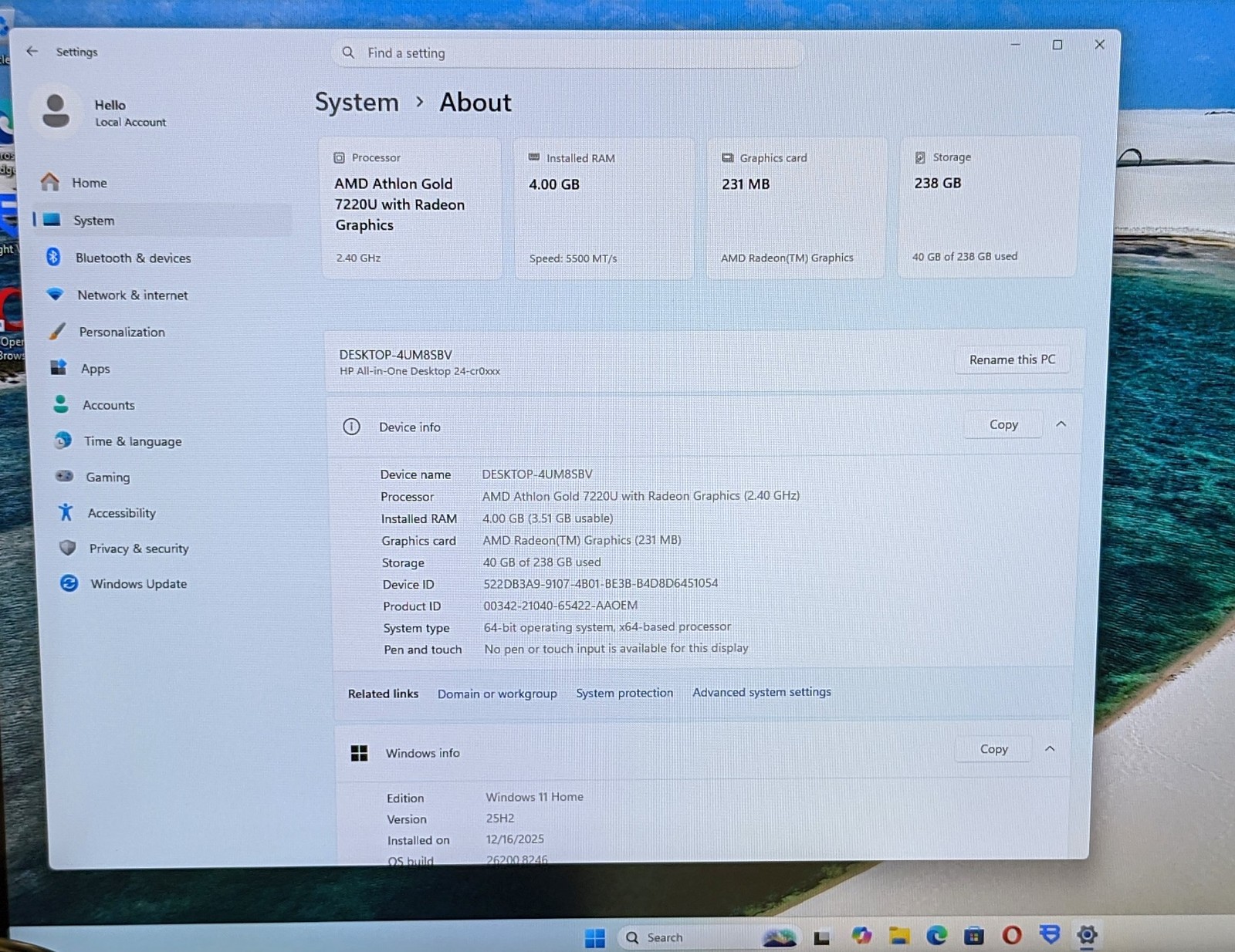Maximize the Settings window
This screenshot has width=1235, height=952.
[x=1057, y=45]
